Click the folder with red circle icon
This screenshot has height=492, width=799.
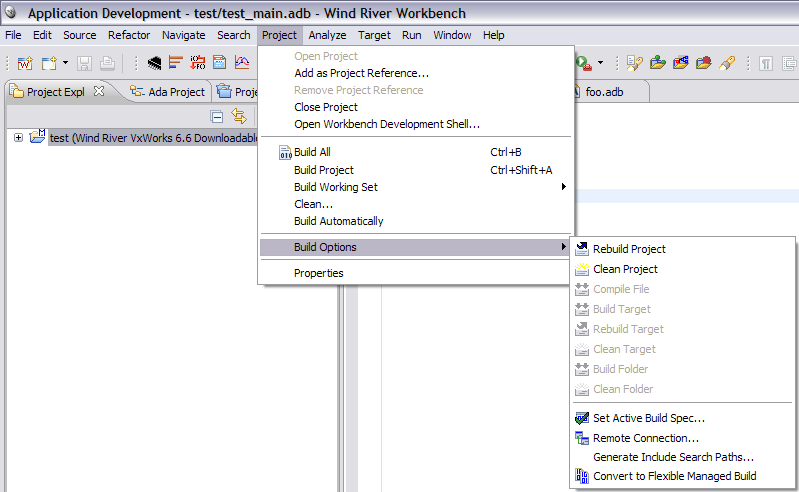(x=704, y=63)
